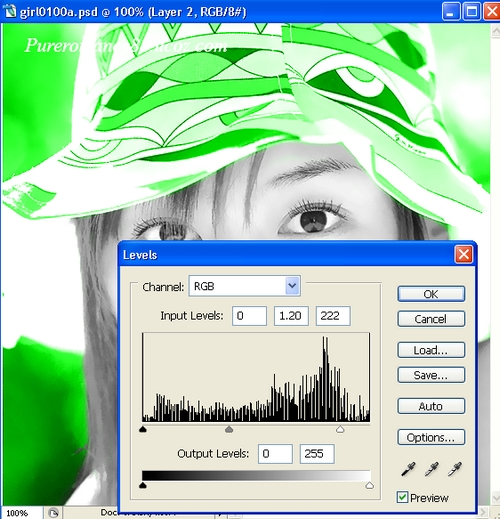Click the input shadow (black) slider
The width and height of the screenshot is (500, 519).
click(143, 429)
